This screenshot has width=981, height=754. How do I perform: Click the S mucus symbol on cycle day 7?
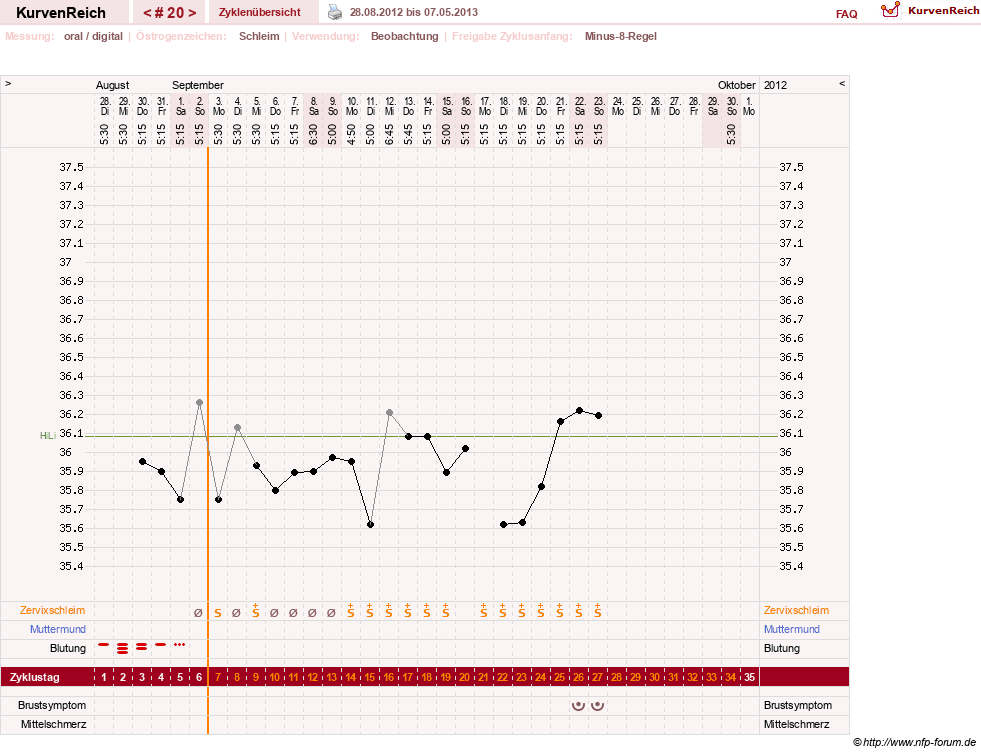218,613
